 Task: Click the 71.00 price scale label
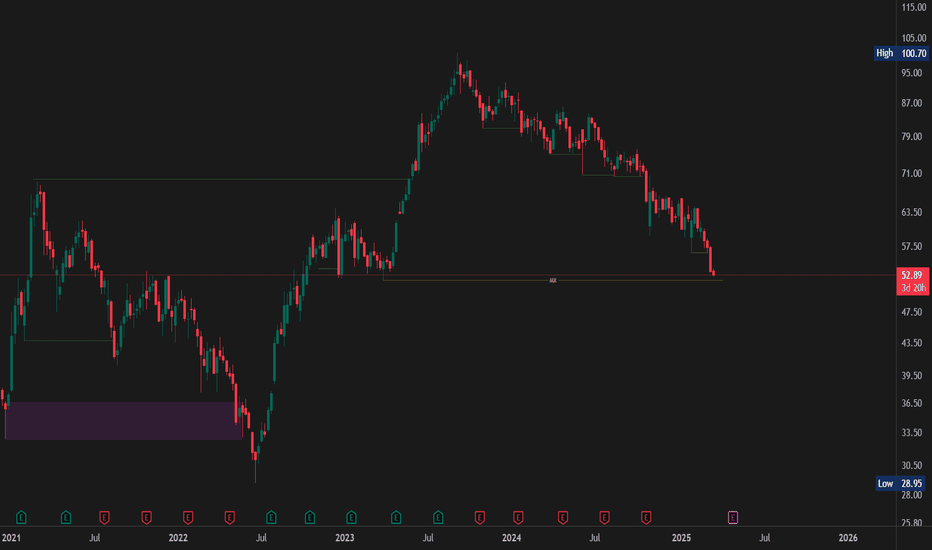point(912,174)
